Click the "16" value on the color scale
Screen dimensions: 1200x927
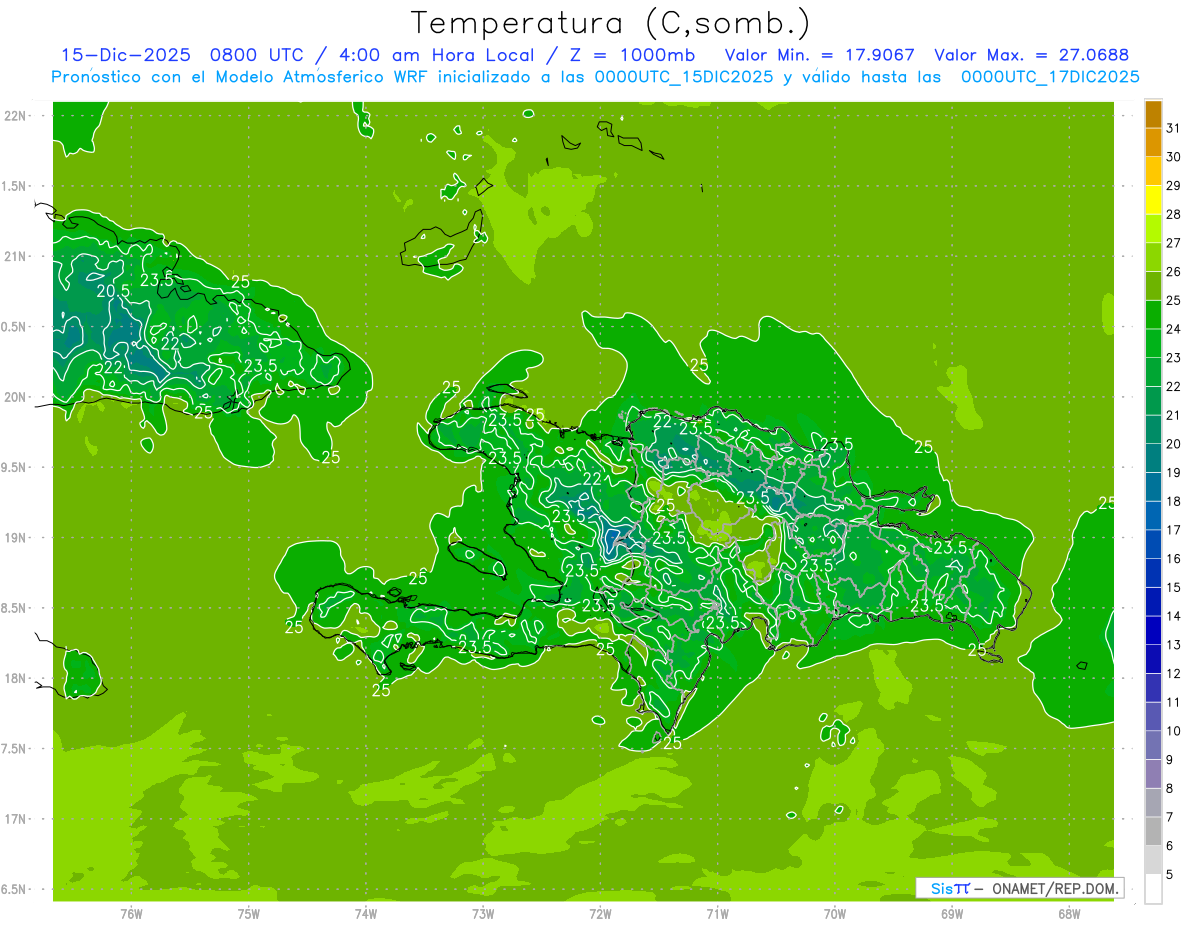(x=1173, y=559)
